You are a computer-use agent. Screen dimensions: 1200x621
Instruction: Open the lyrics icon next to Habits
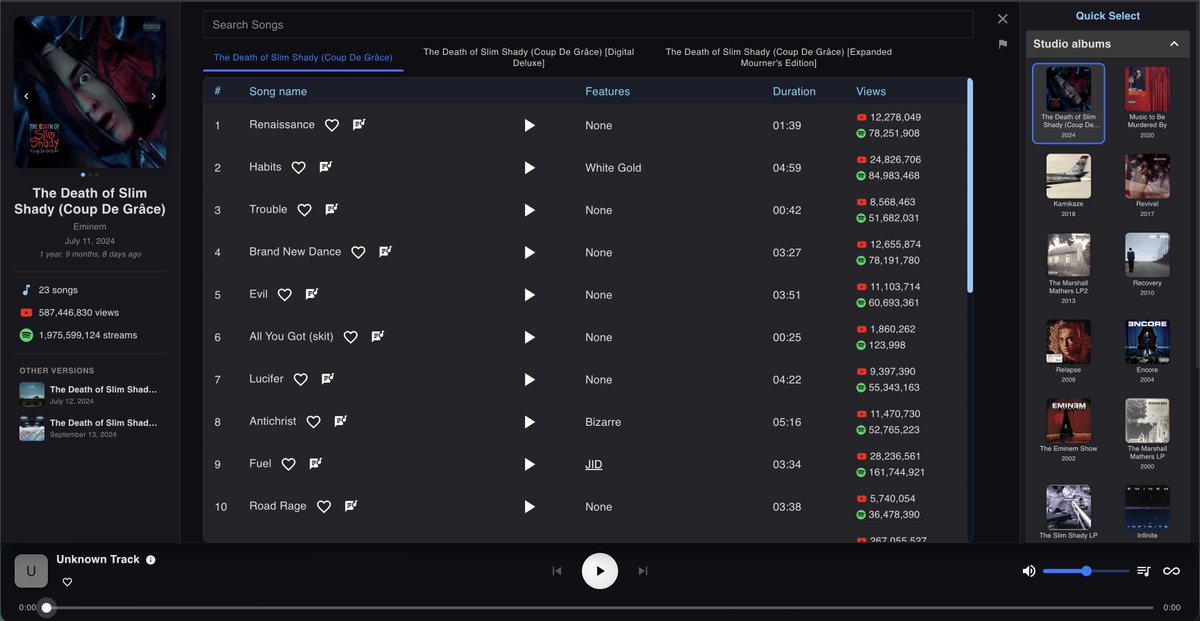click(x=325, y=167)
